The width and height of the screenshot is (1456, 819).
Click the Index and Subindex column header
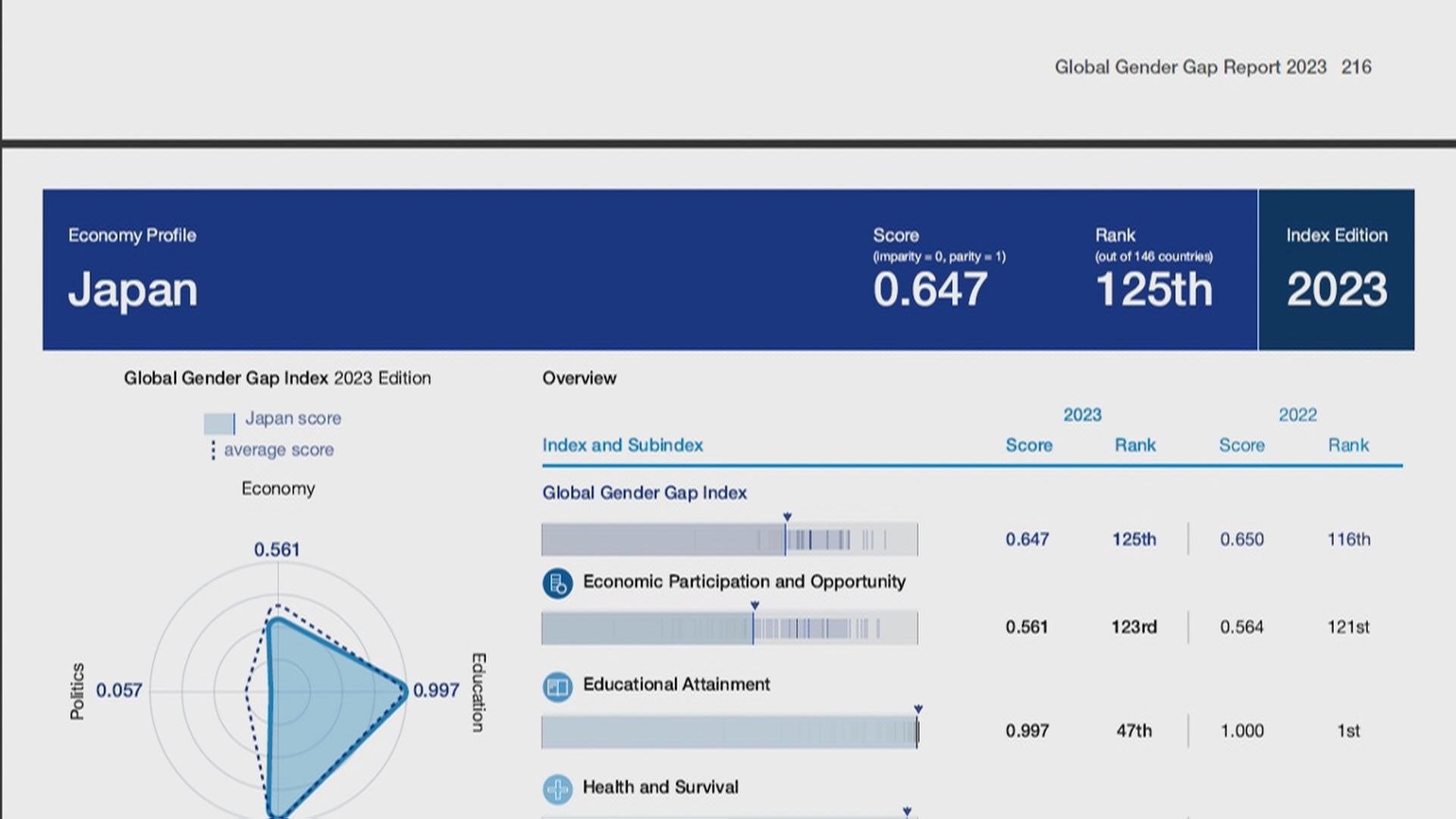pyautogui.click(x=622, y=445)
